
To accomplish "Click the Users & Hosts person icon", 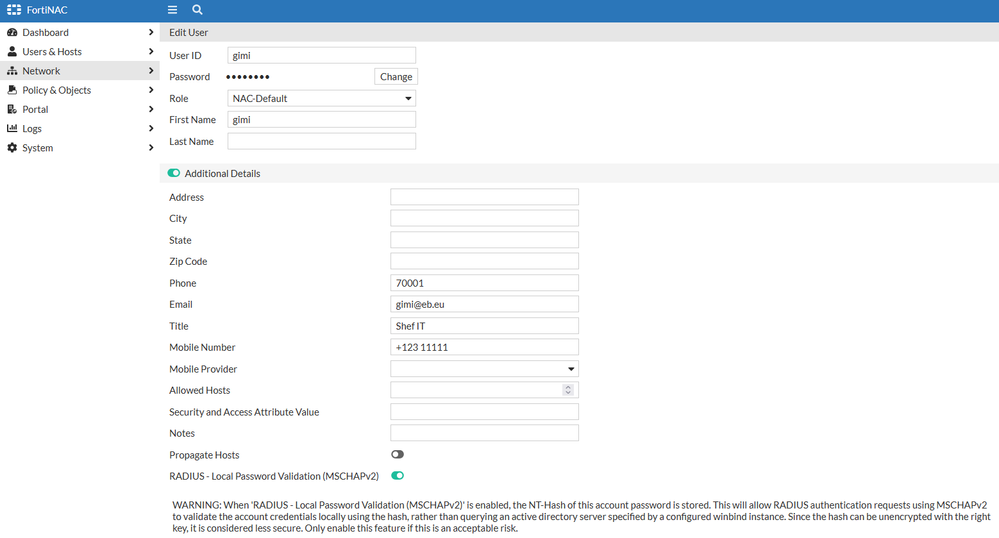I will [x=12, y=52].
